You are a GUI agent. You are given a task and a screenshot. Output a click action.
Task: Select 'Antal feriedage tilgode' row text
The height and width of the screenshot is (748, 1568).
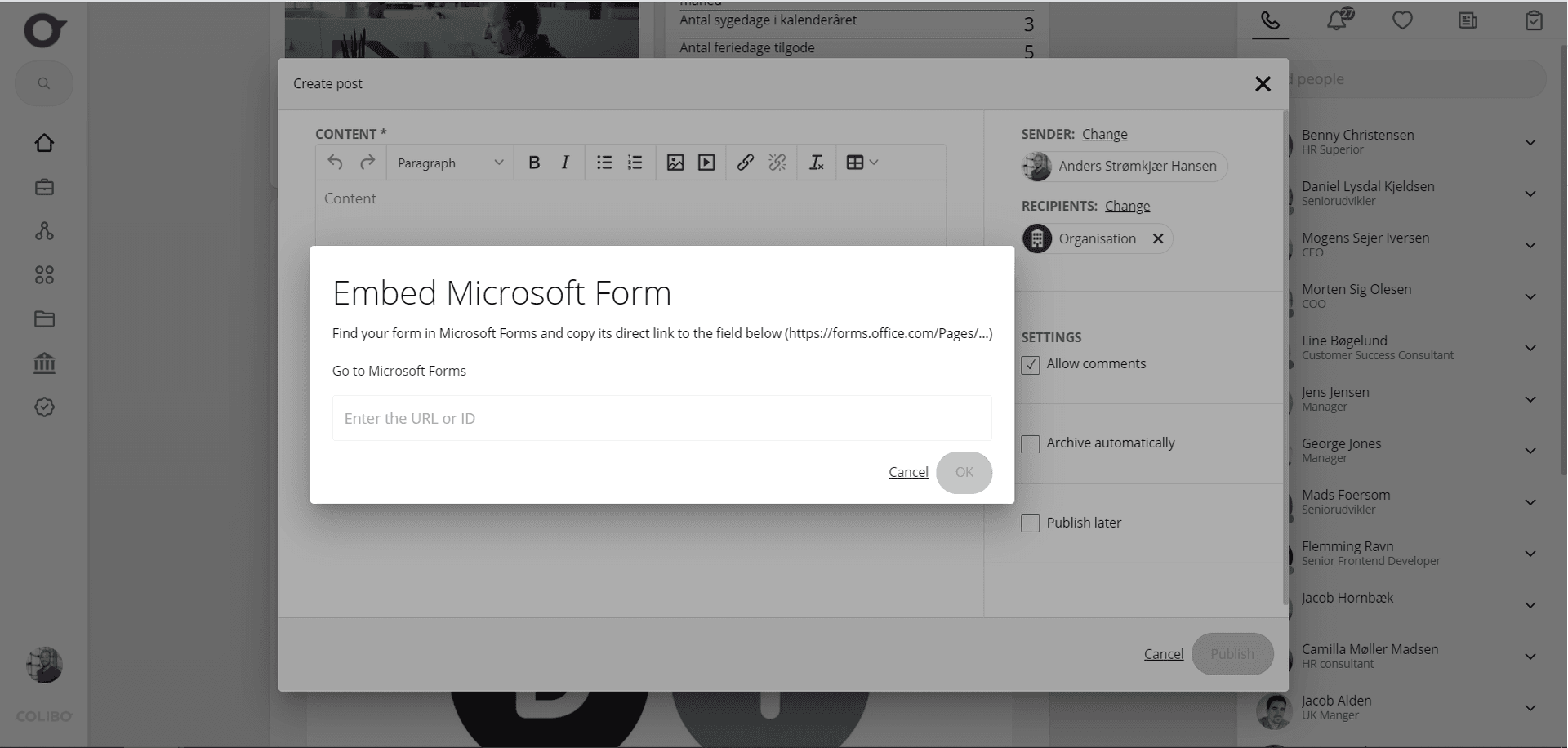pos(747,48)
